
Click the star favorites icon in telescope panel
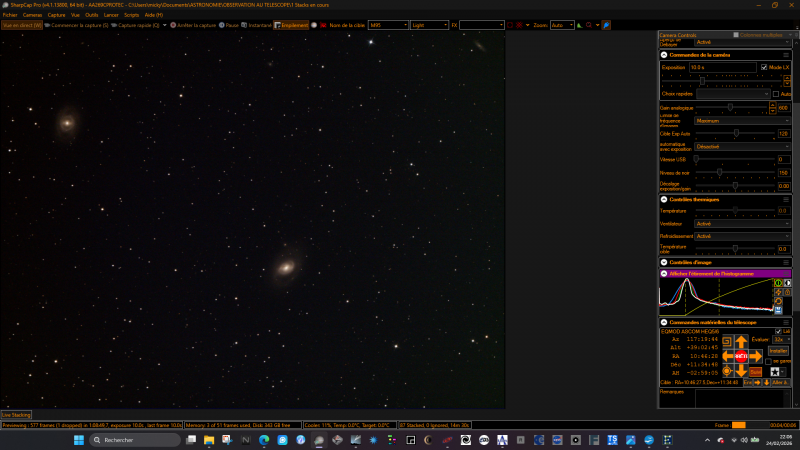coord(775,372)
